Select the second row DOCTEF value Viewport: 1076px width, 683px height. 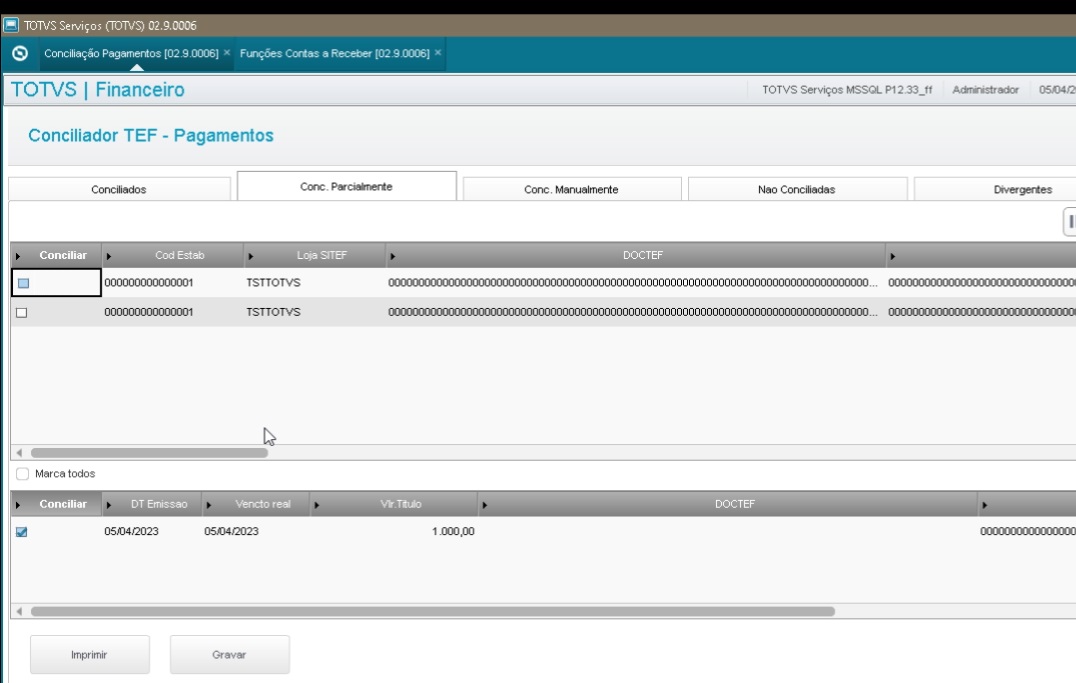[635, 312]
